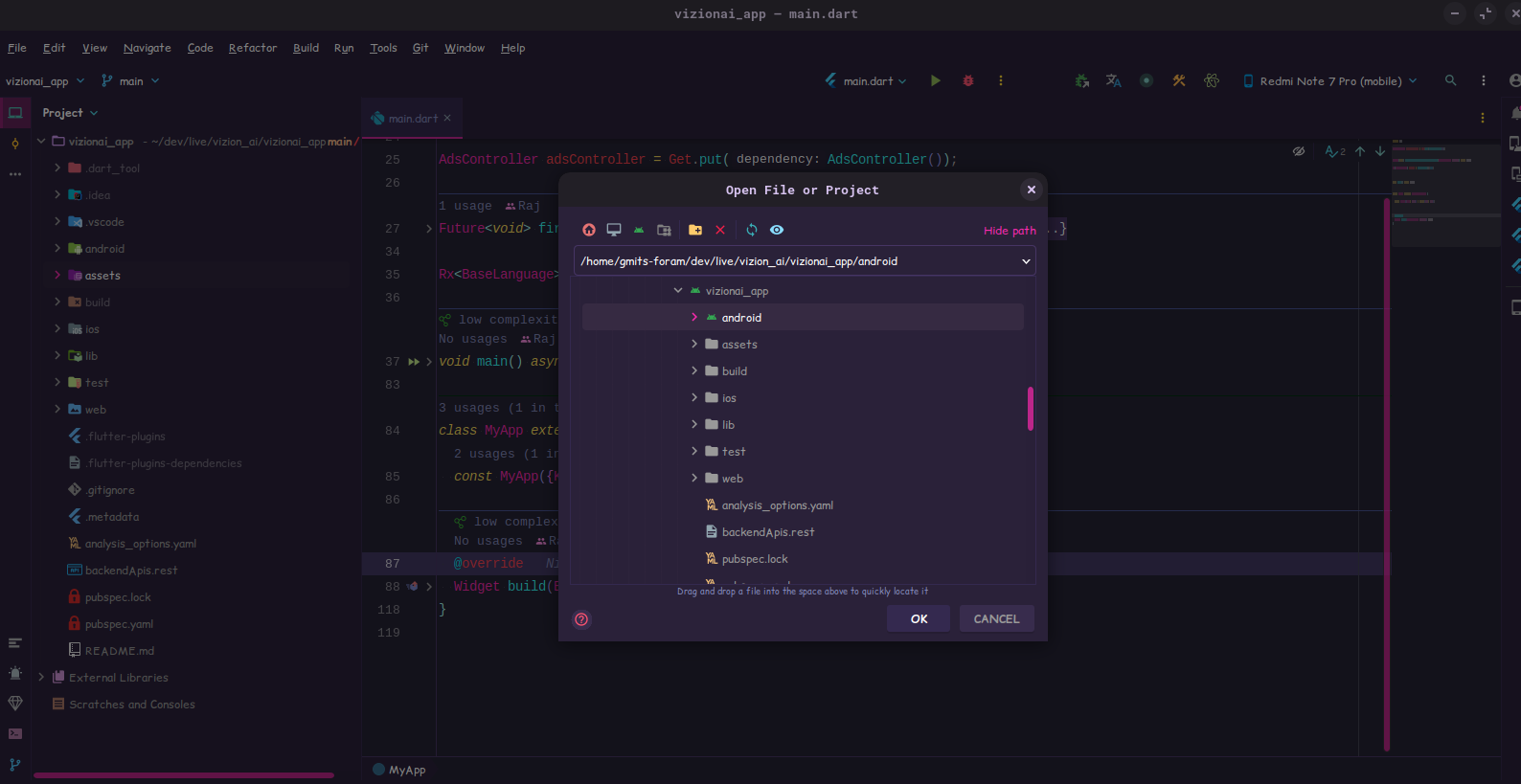Screen dimensions: 1521x784
Task: Open the Navigate menu
Action: pos(148,48)
